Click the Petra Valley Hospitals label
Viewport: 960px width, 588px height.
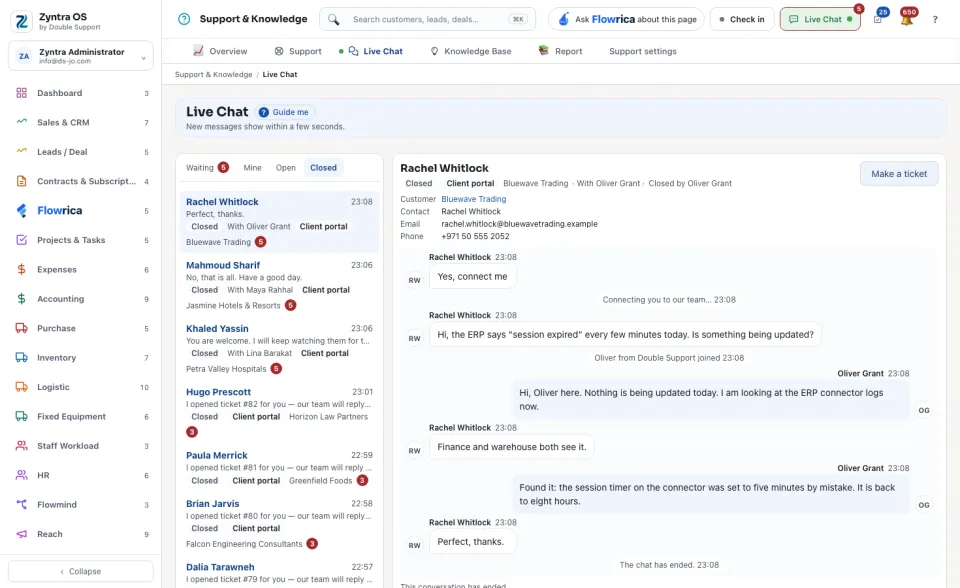coord(226,369)
